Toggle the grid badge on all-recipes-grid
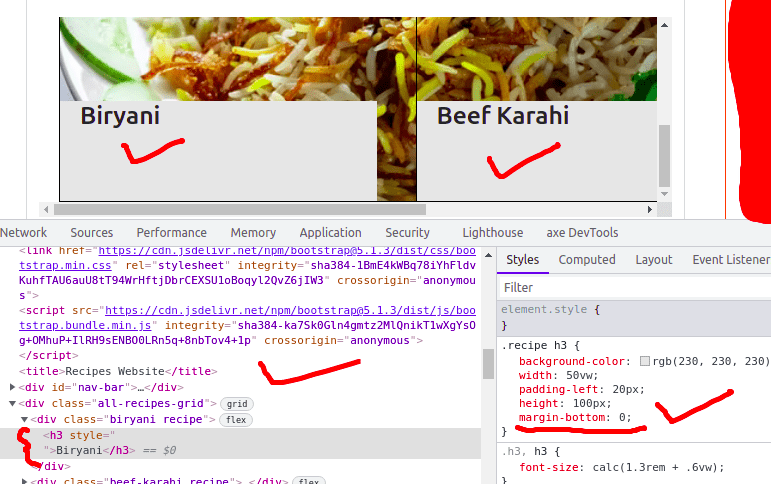 click(237, 404)
